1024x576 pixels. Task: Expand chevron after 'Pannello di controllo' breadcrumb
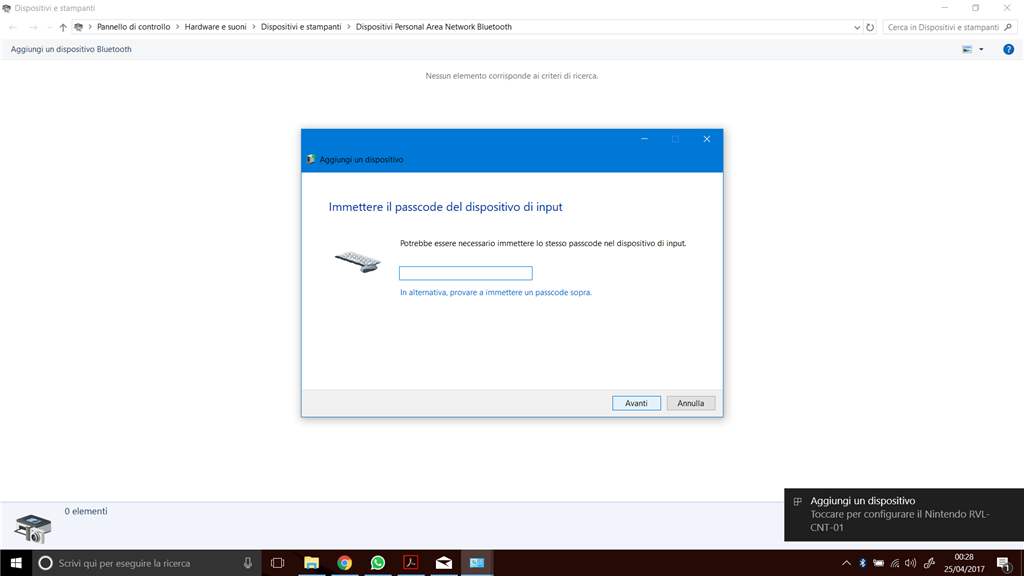coord(178,27)
